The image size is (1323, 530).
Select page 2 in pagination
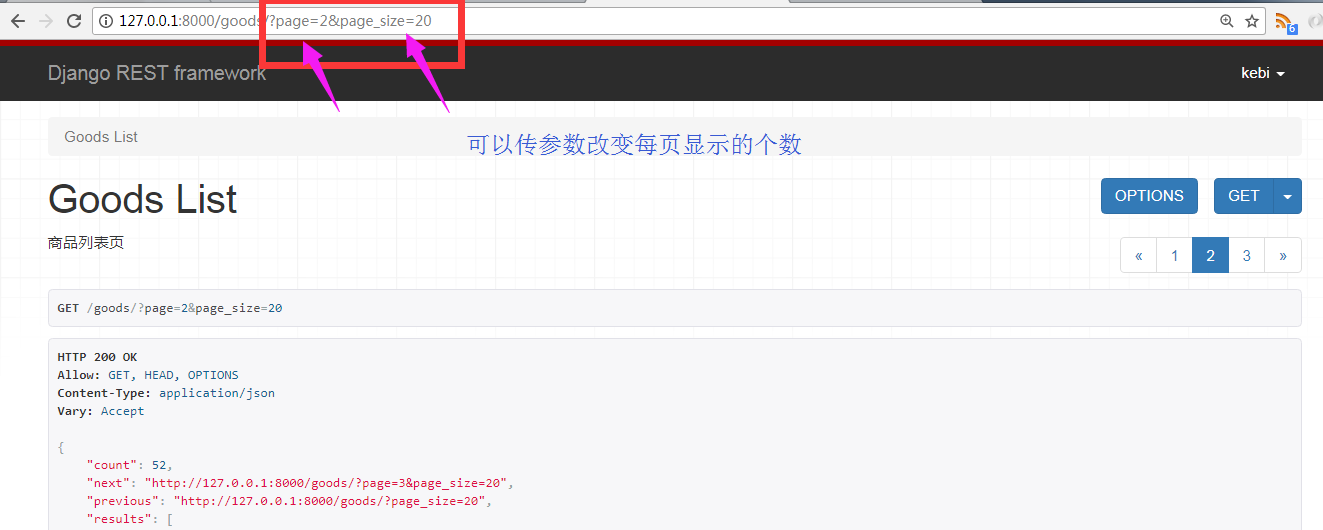coord(1210,255)
